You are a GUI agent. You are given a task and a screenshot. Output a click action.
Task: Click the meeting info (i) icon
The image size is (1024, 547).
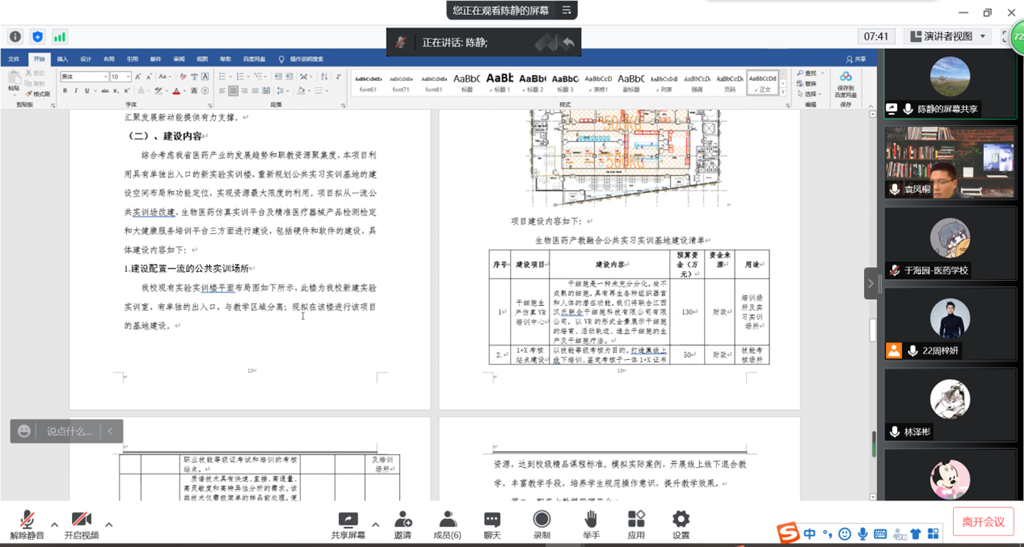[15, 37]
